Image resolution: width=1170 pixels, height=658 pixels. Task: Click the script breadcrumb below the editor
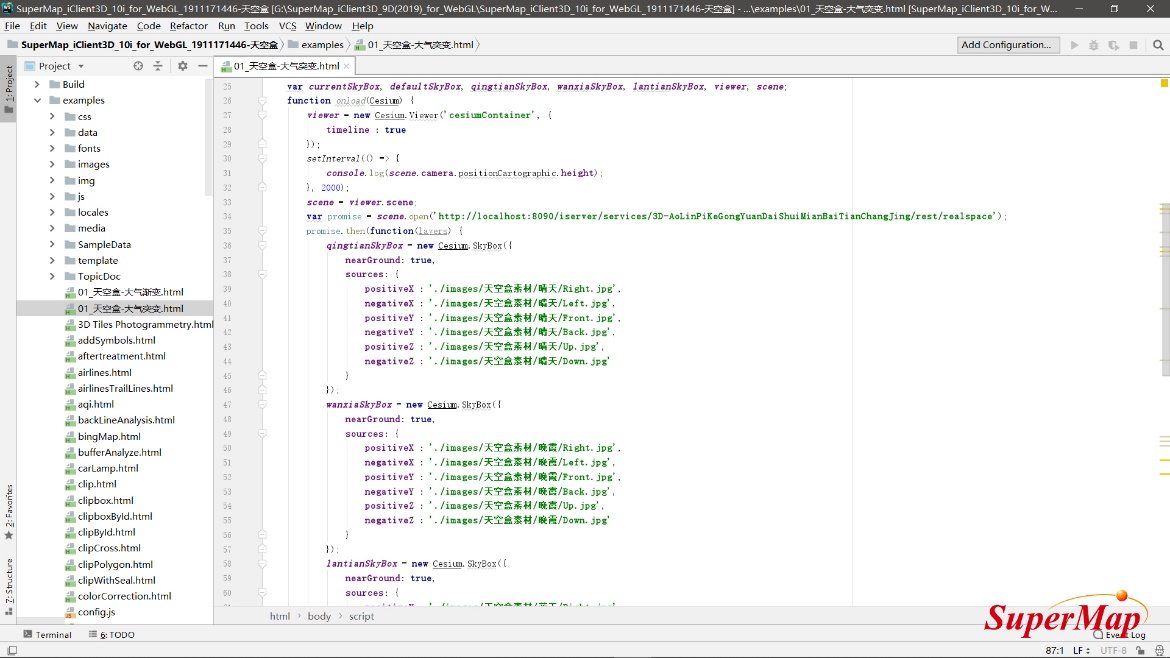[361, 617]
